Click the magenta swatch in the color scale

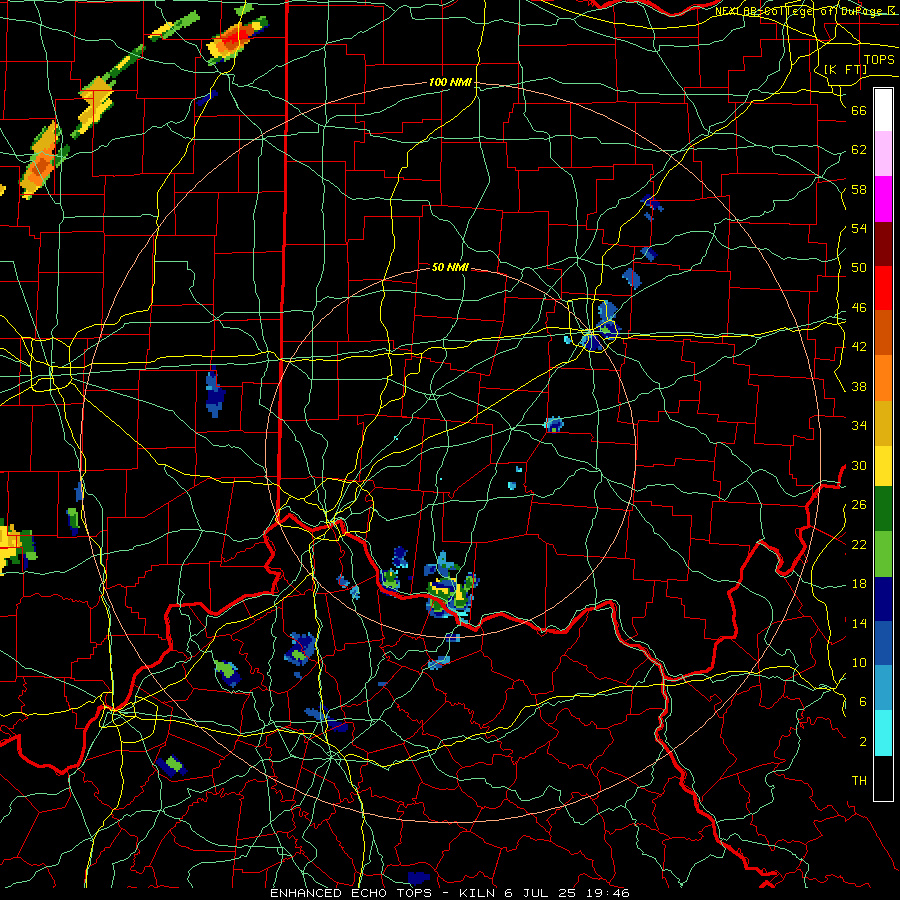tap(883, 199)
